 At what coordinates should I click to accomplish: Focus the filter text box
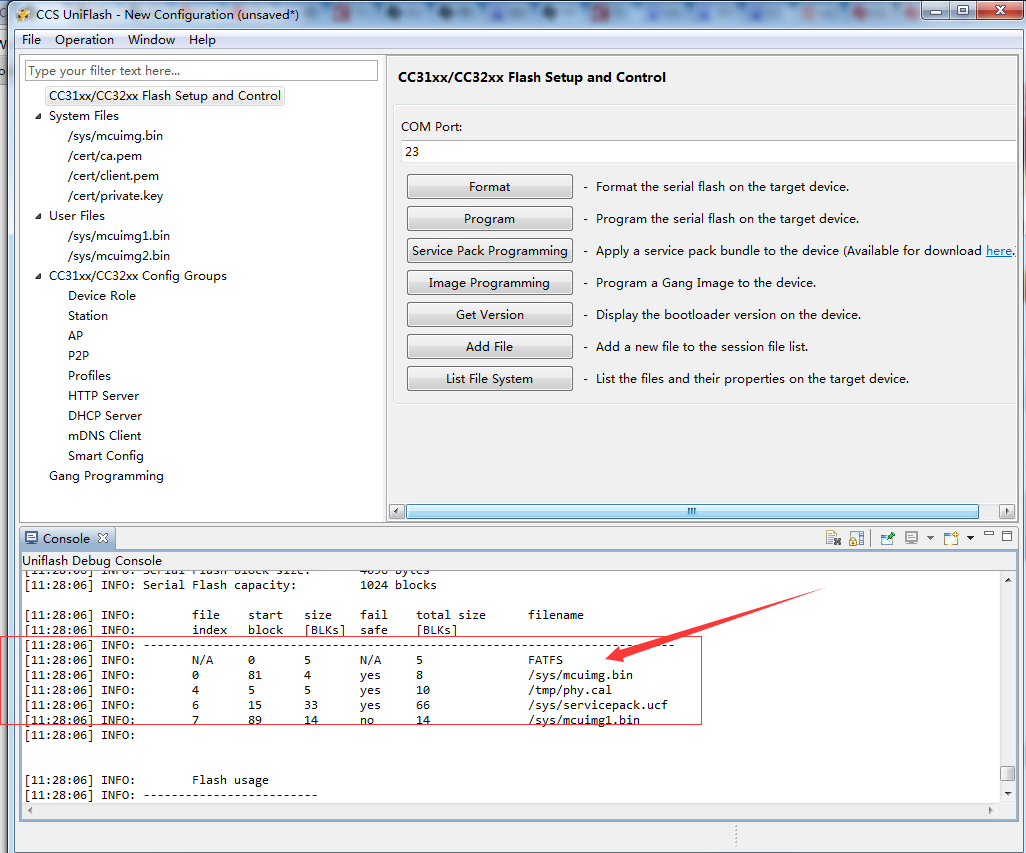pos(202,71)
